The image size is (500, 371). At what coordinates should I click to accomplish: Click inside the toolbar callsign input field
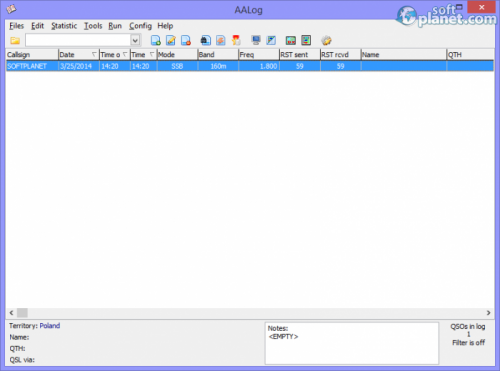tap(78, 40)
